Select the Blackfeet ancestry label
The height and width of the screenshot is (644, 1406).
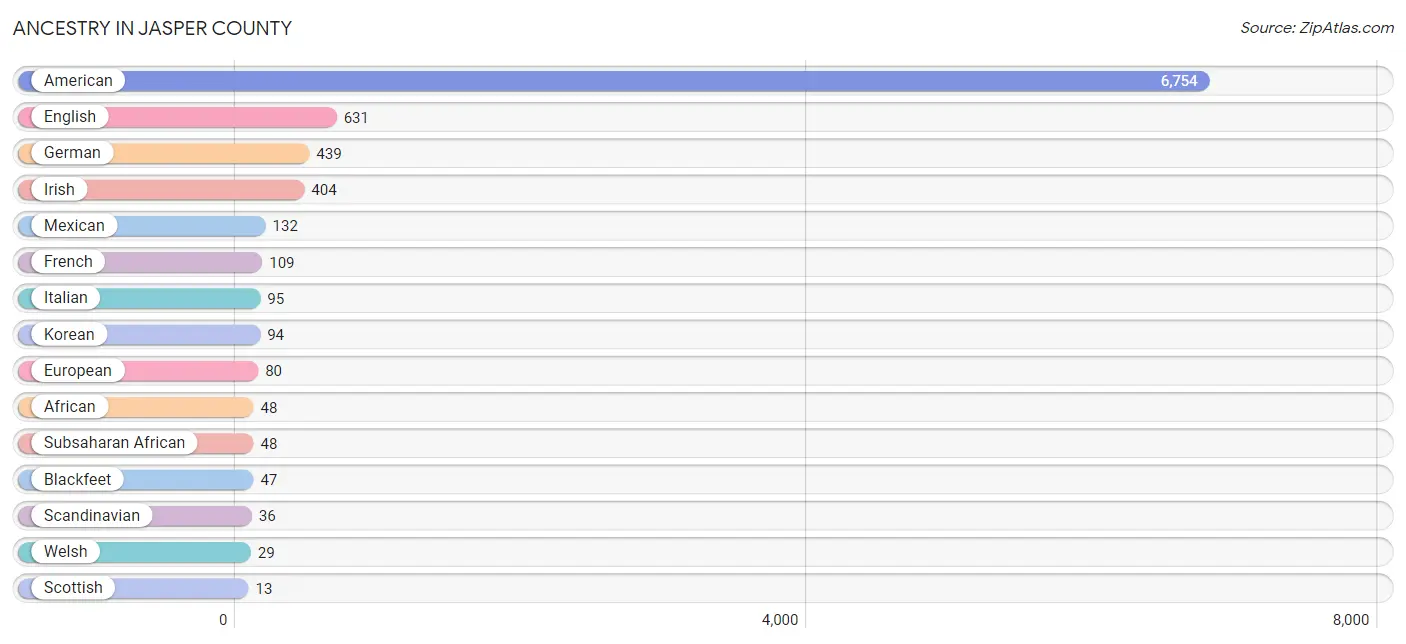coord(78,480)
